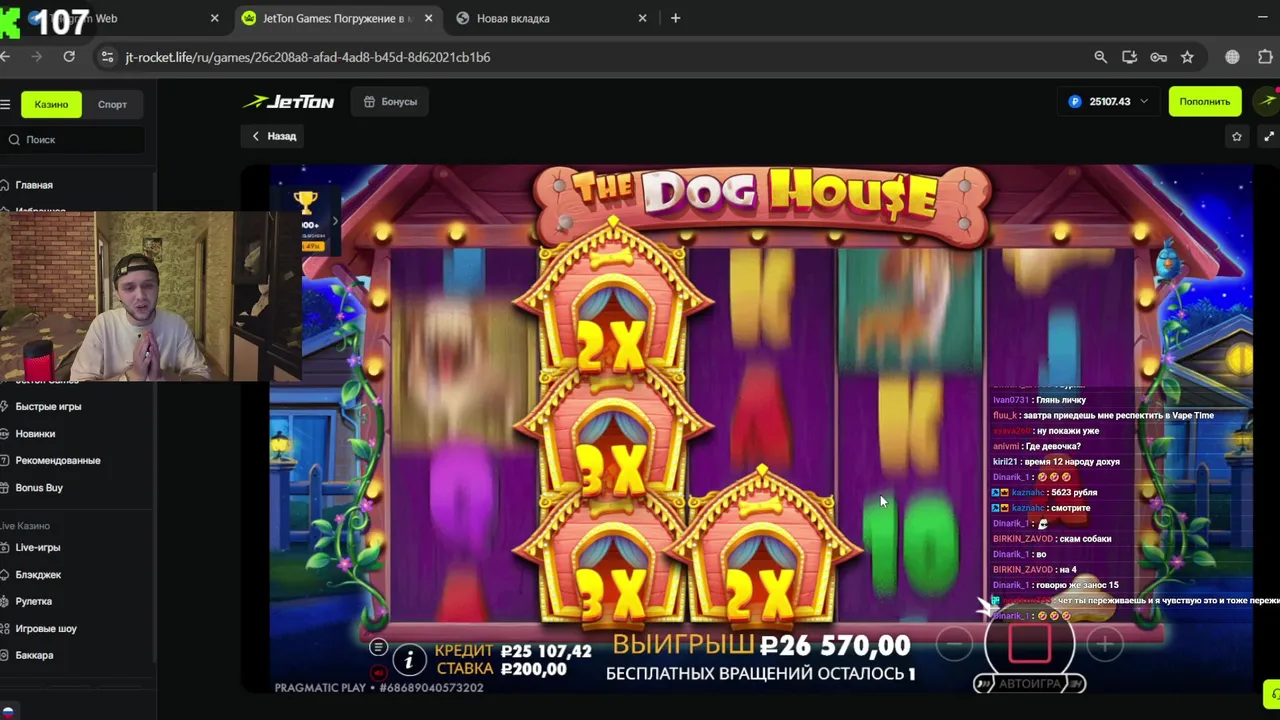The height and width of the screenshot is (720, 1280).
Task: Click the Live Казино sidebar heading
Action: click(25, 525)
